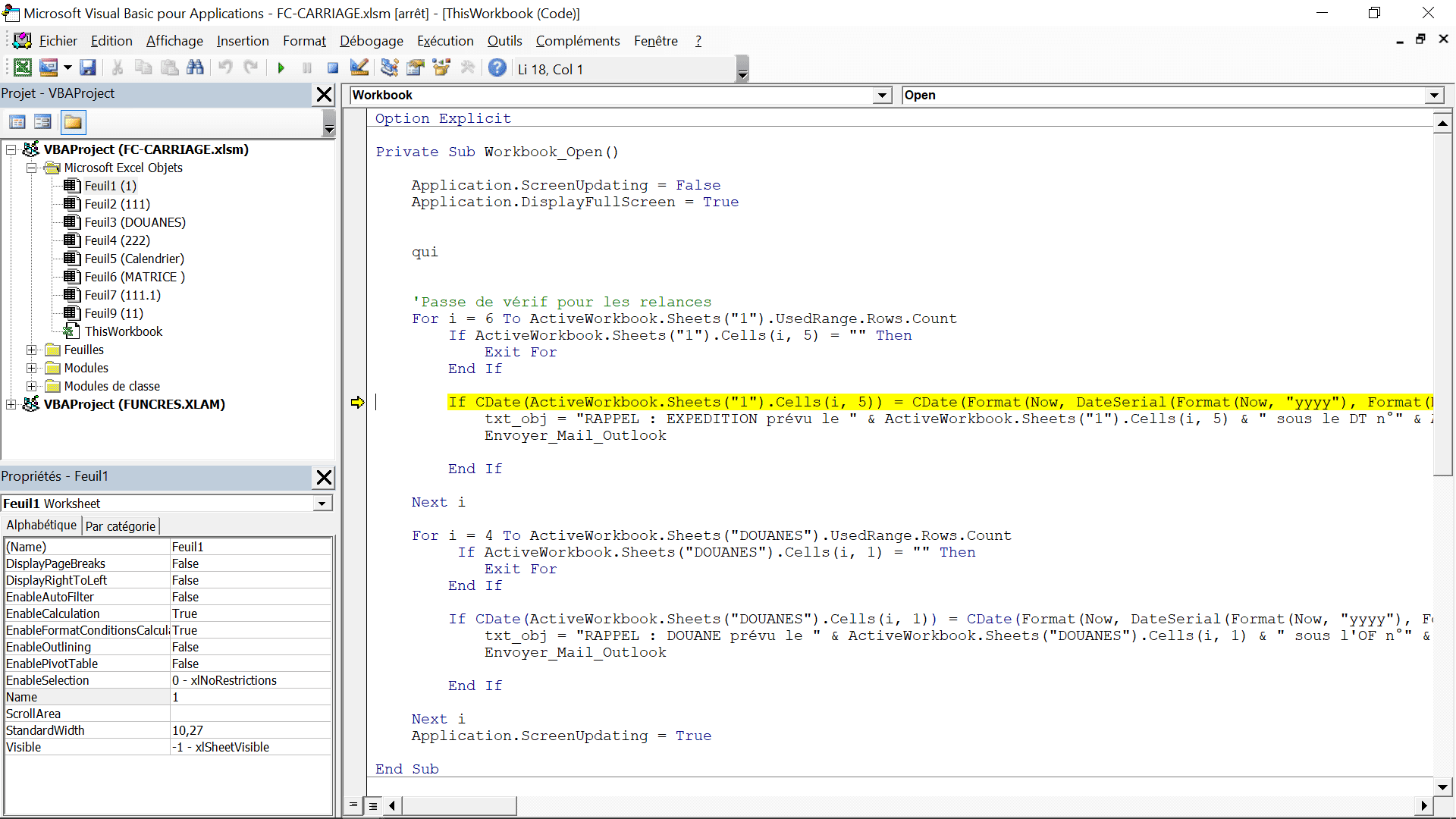This screenshot has height=819, width=1456.
Task: Run the macro with the green play button
Action: (281, 68)
